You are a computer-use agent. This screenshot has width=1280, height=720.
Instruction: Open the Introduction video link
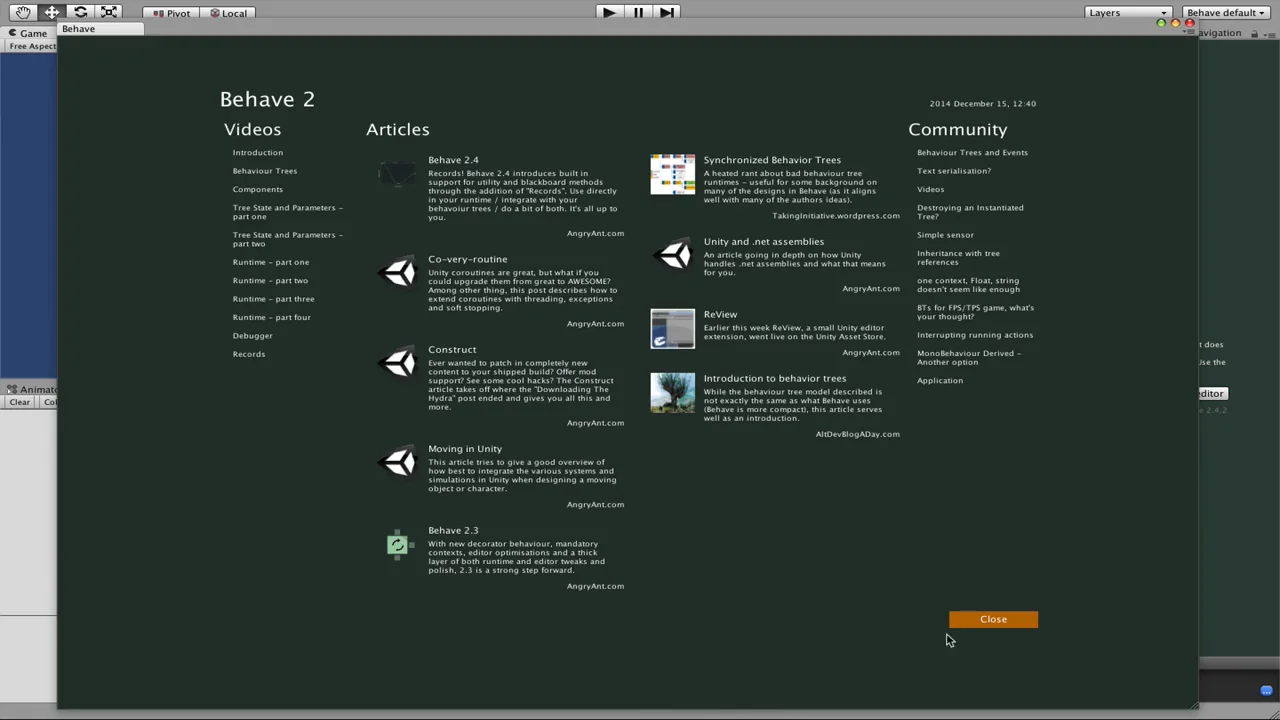click(x=258, y=153)
